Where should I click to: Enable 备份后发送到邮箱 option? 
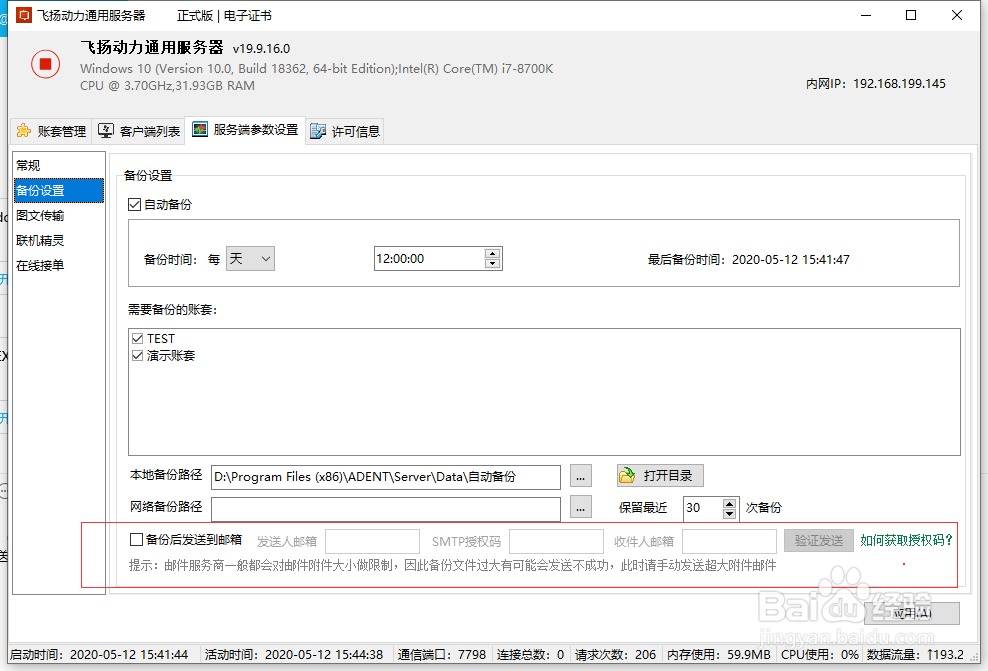pos(138,538)
